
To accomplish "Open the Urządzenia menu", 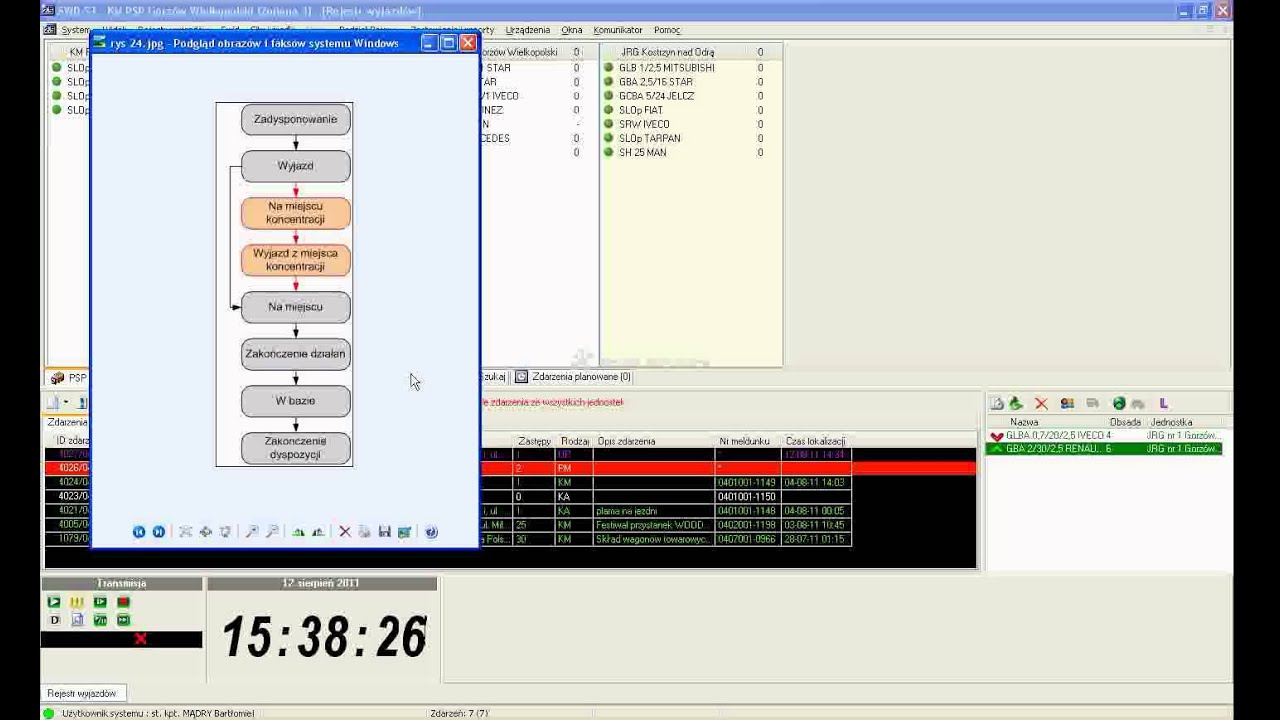I will pyautogui.click(x=526, y=30).
